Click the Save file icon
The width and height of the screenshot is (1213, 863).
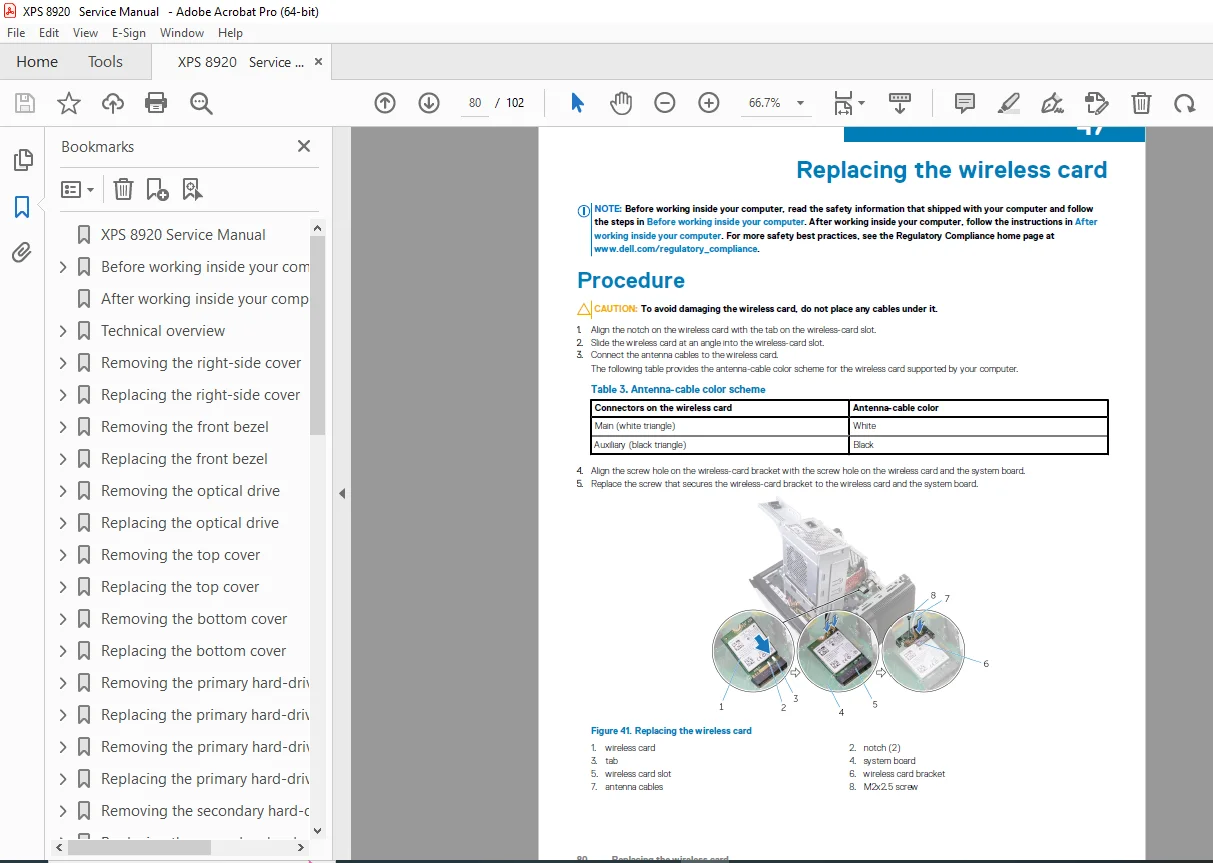[x=25, y=103]
